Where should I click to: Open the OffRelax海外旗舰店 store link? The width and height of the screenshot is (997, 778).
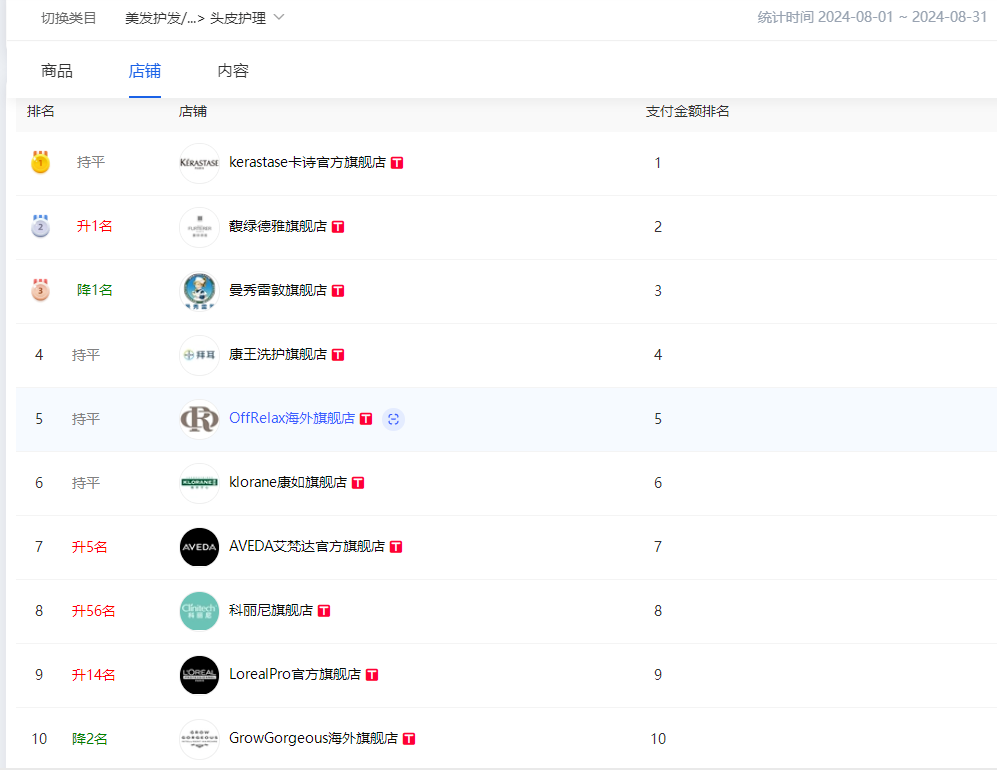pyautogui.click(x=292, y=418)
